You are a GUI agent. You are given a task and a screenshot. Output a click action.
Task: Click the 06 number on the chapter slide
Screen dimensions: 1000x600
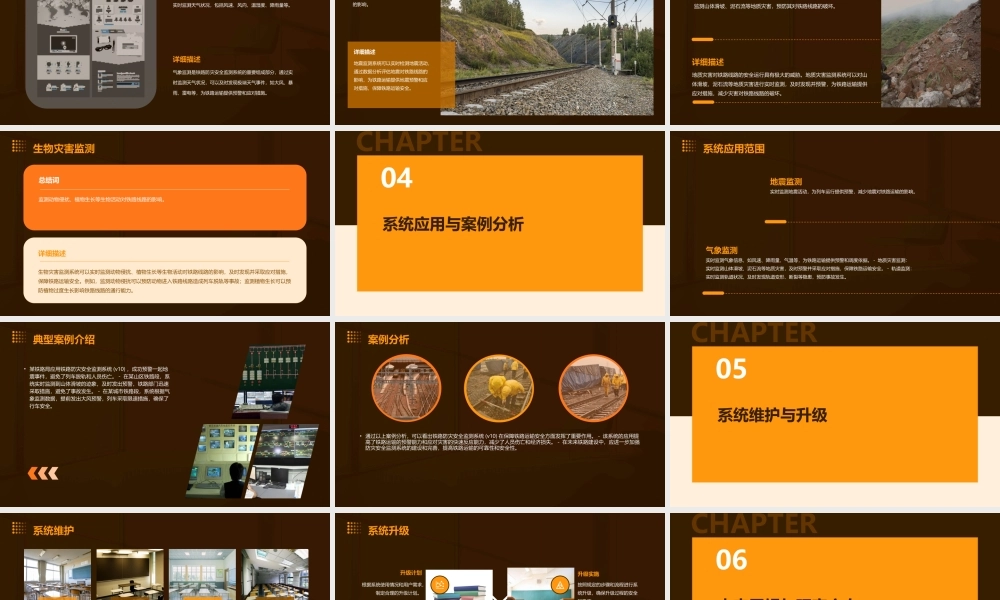(731, 560)
